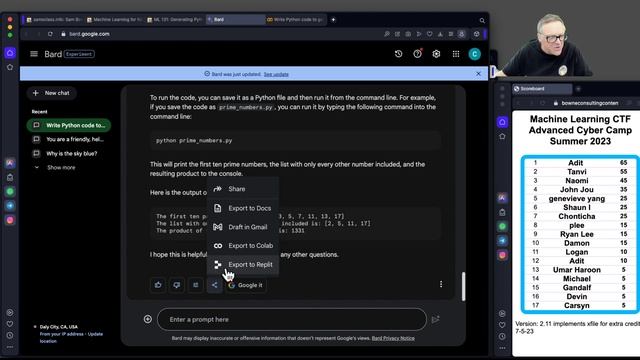Open the Telegram sidebar icon

pyautogui.click(x=10, y=206)
